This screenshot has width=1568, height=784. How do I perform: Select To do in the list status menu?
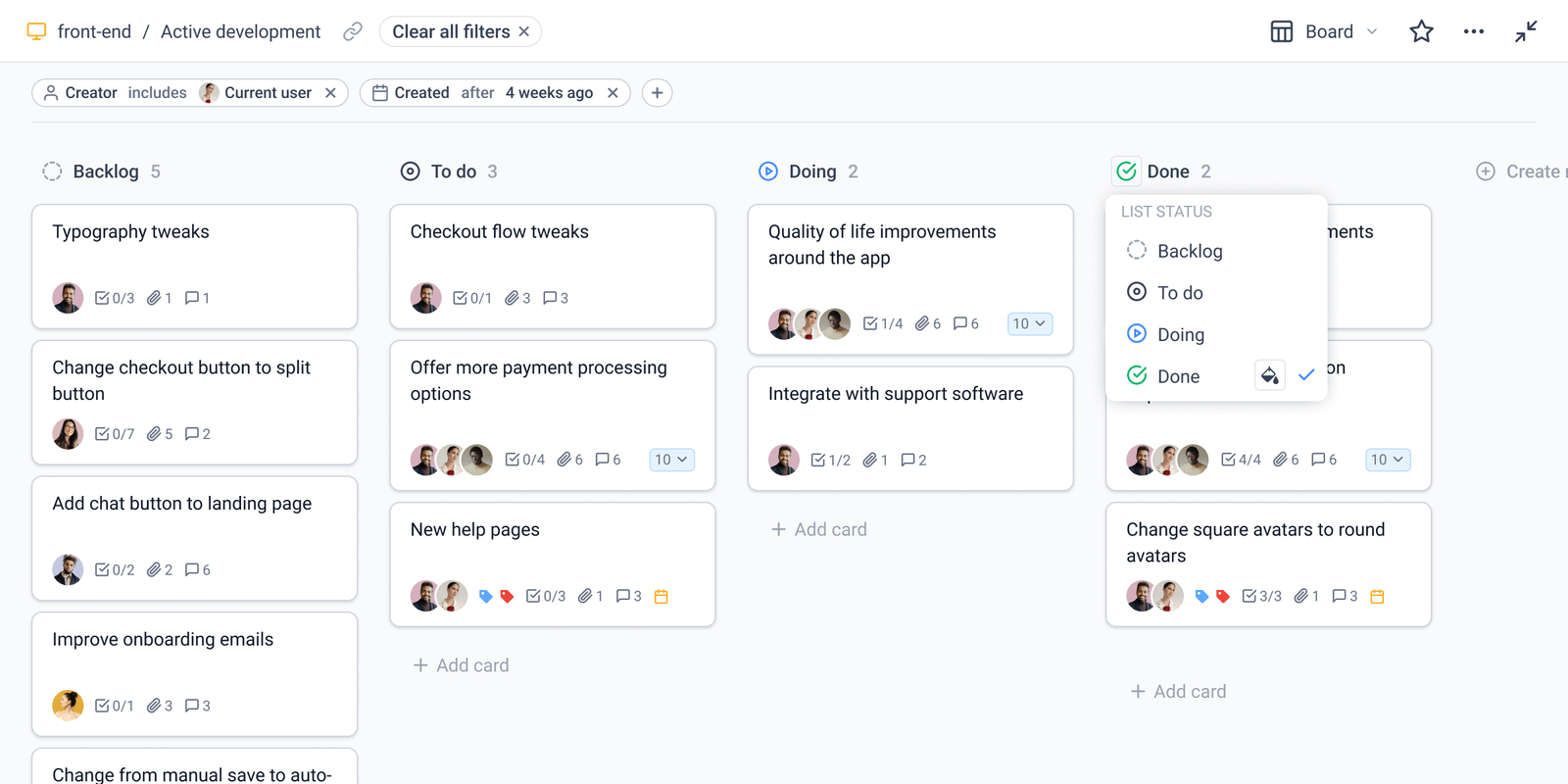click(x=1179, y=292)
